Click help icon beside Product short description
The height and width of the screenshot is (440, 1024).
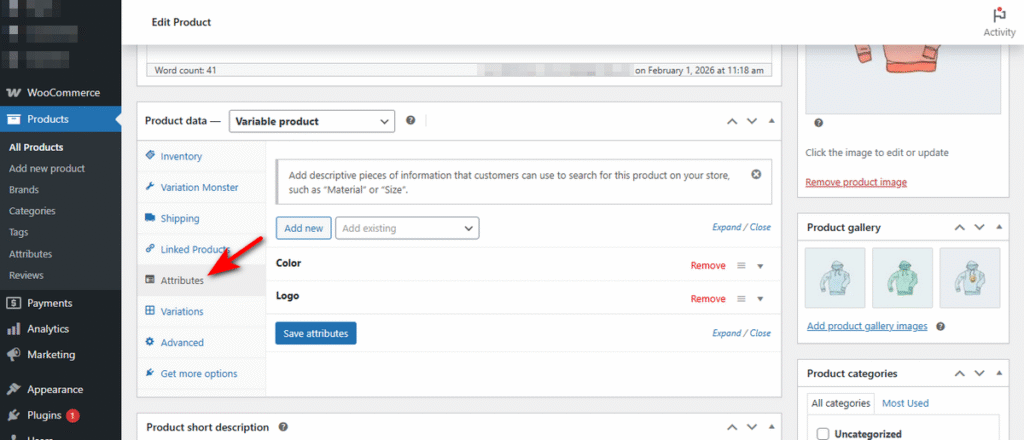[x=283, y=427]
